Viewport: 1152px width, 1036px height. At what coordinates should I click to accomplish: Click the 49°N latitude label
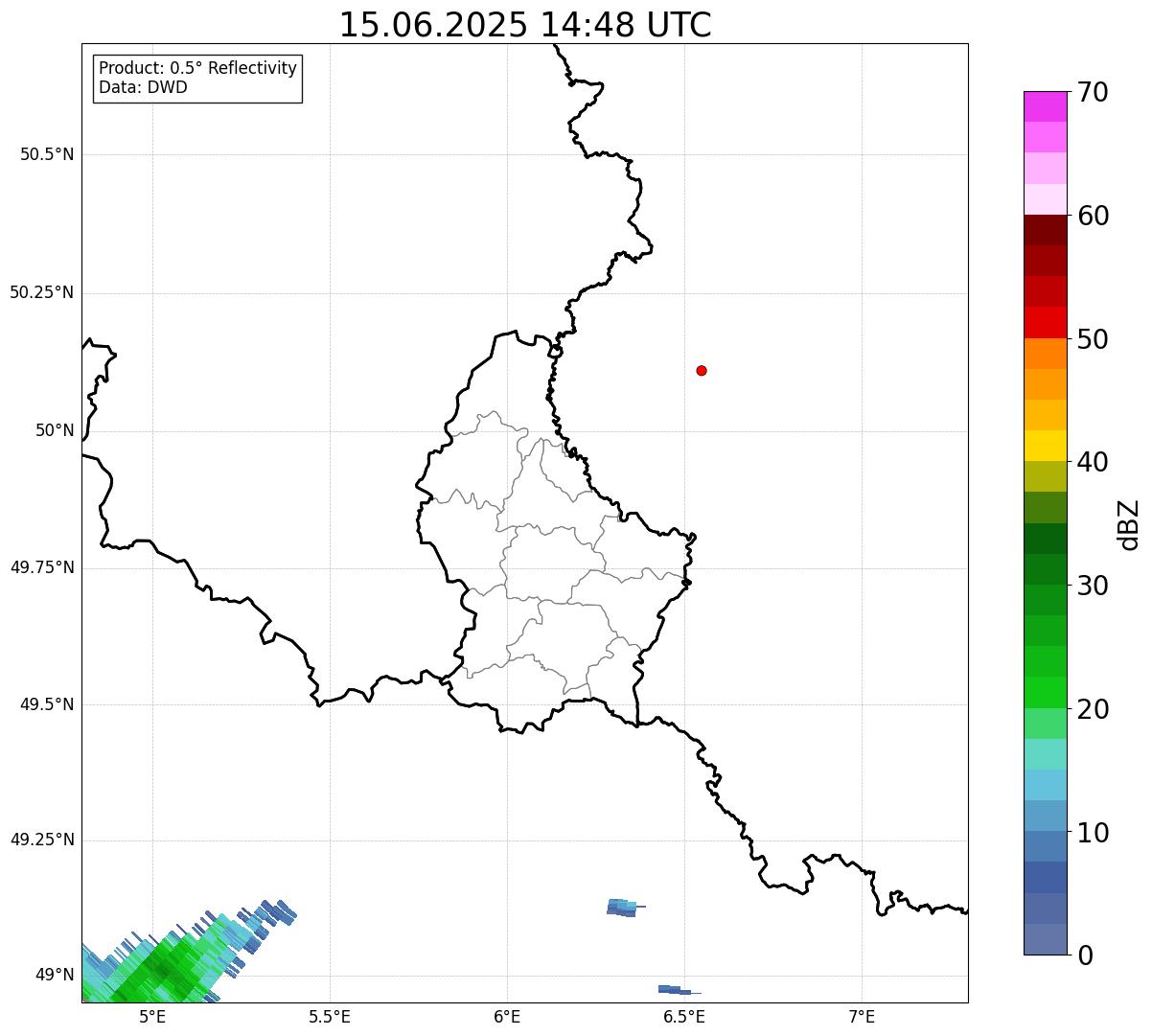click(x=55, y=975)
